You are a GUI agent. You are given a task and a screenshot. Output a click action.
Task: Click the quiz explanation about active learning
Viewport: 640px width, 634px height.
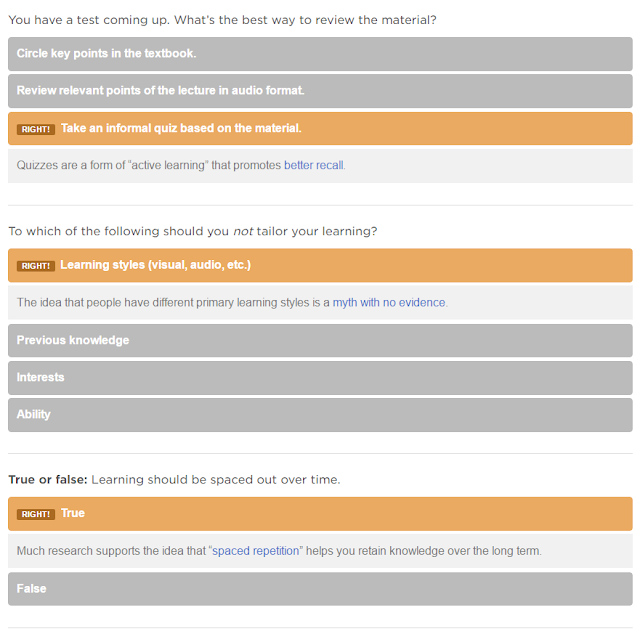(320, 166)
